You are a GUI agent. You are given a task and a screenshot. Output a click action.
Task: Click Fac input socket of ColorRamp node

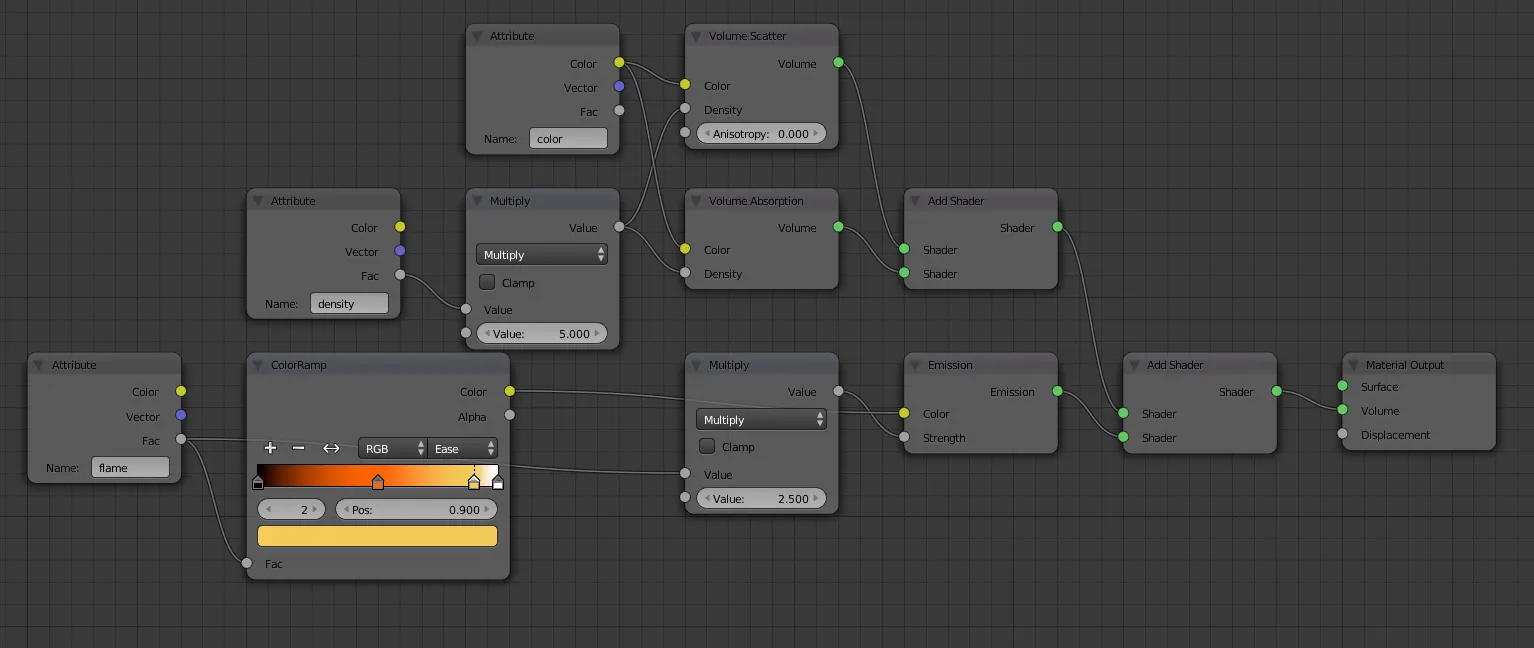247,564
